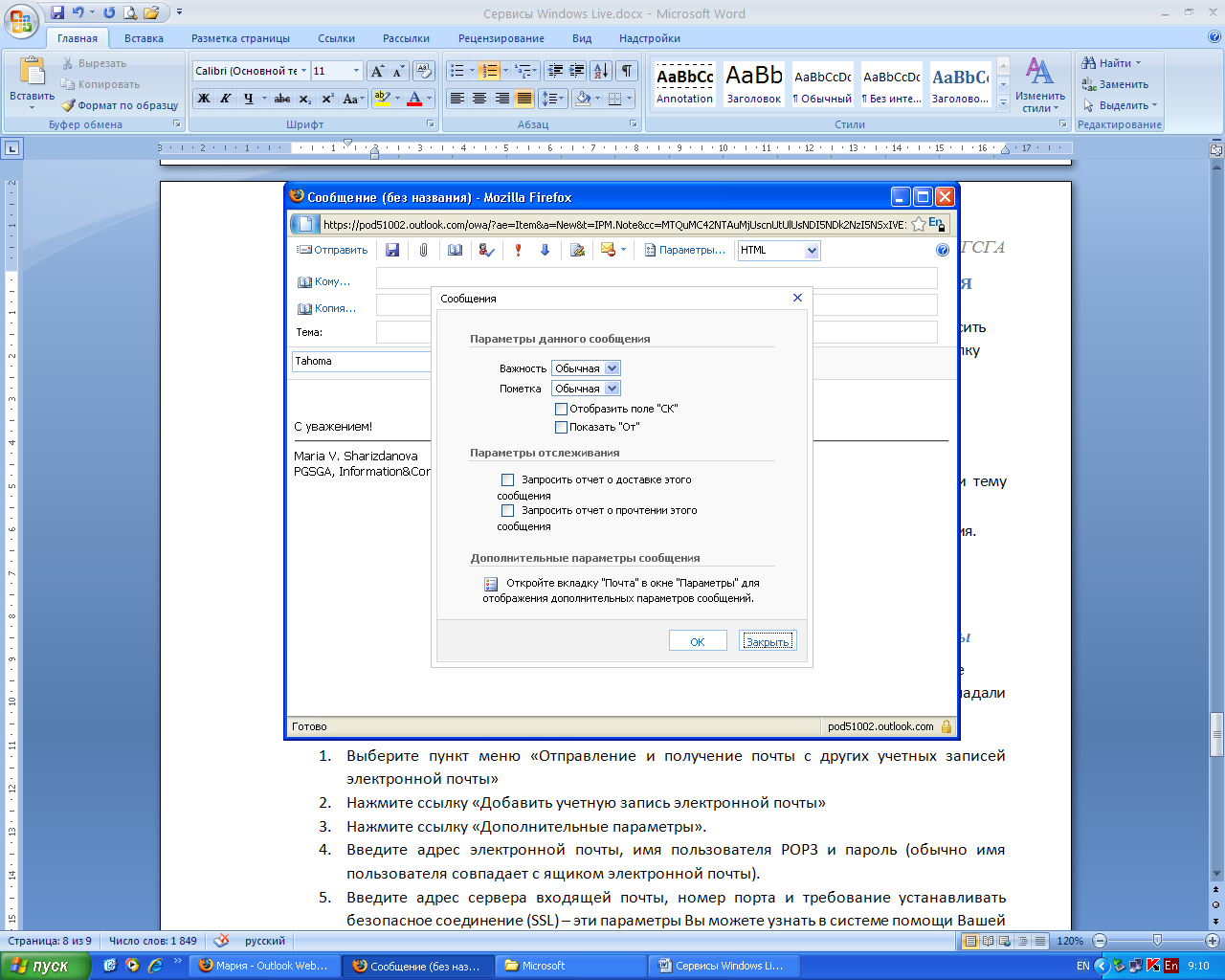Switch to 'Мария - Outlook Web…' taskbar window
The image size is (1225, 980).
pyautogui.click(x=264, y=966)
